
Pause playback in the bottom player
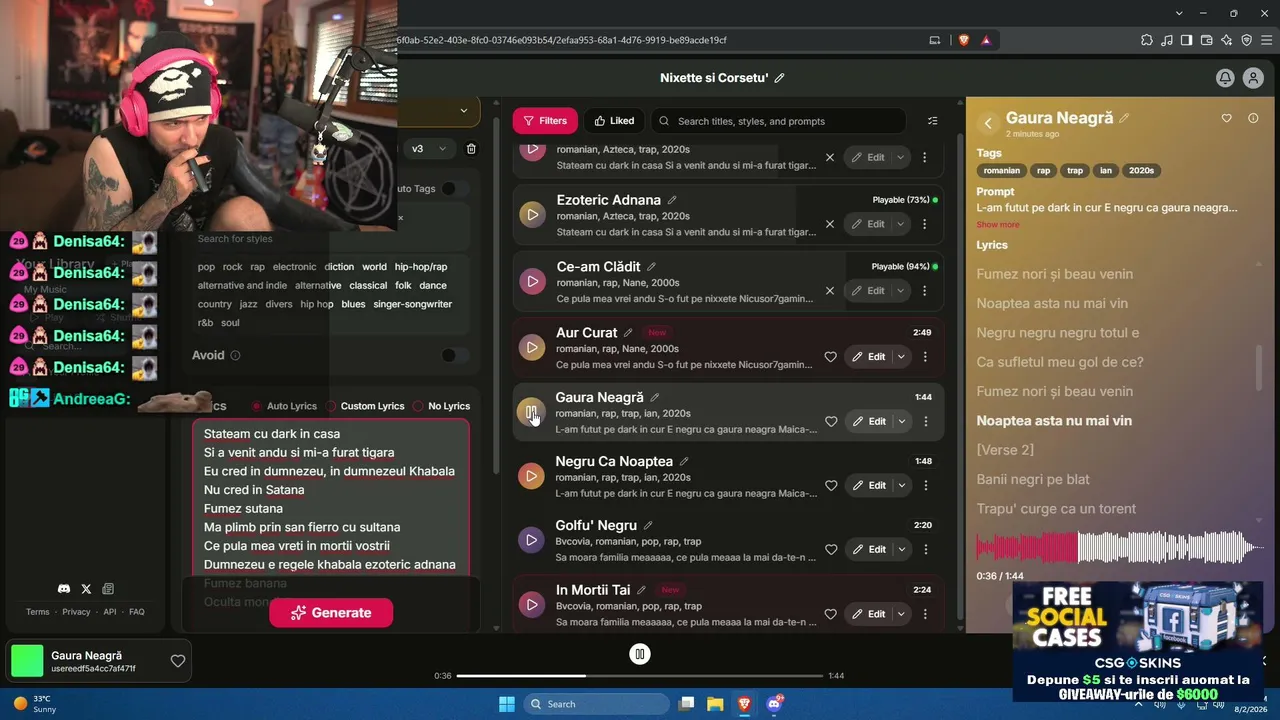[x=640, y=654]
